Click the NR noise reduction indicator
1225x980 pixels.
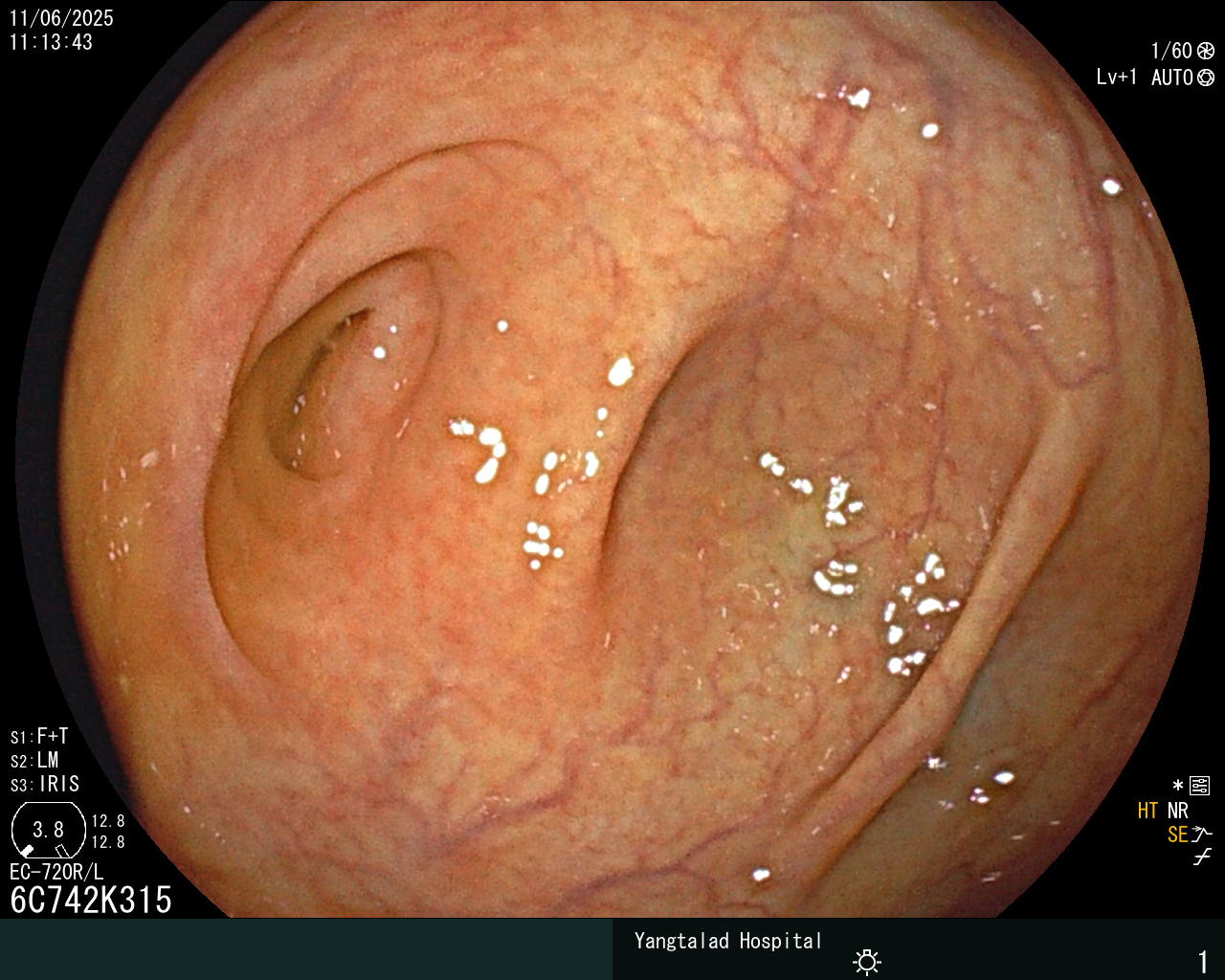[1178, 811]
